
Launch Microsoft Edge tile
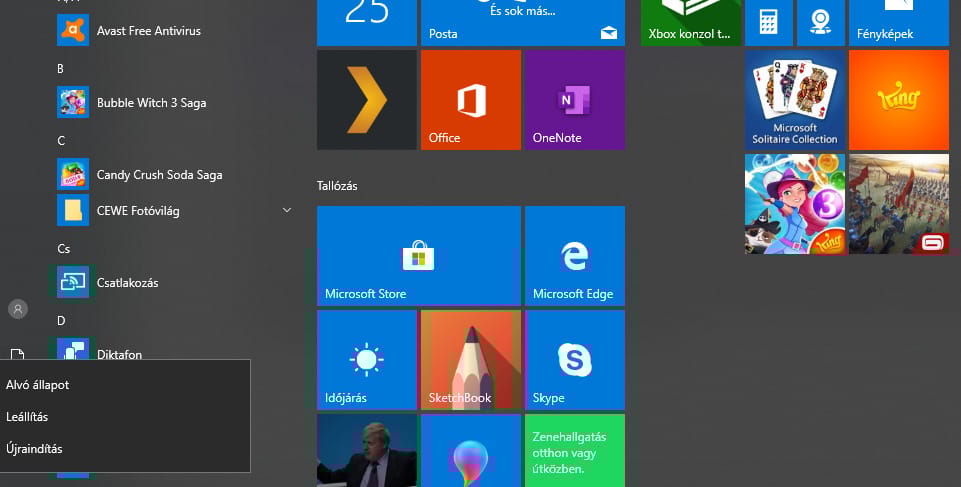click(575, 256)
